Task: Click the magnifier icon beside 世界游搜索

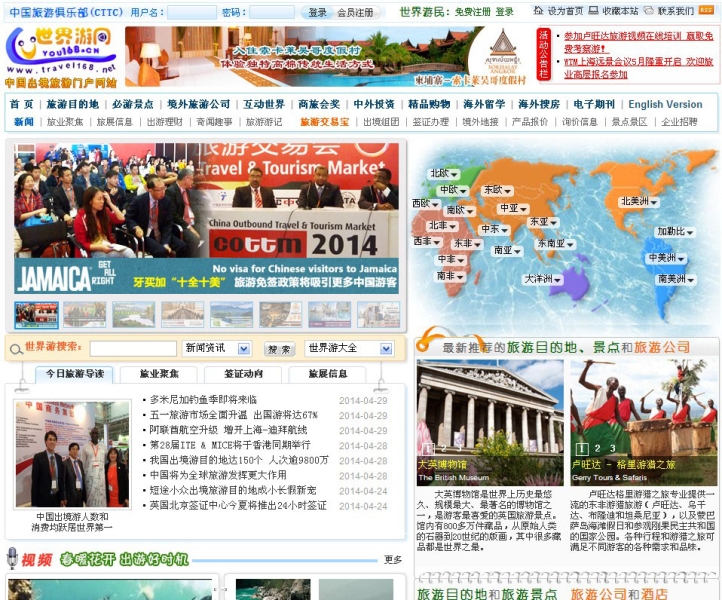Action: click(x=15, y=348)
